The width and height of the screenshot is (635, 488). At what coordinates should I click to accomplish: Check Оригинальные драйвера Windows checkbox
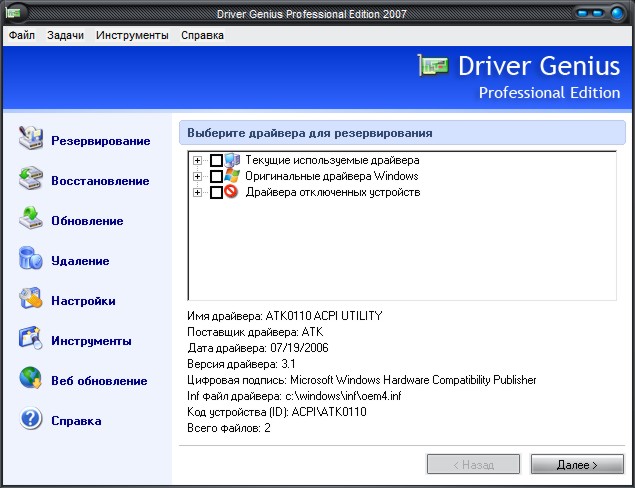pos(217,177)
